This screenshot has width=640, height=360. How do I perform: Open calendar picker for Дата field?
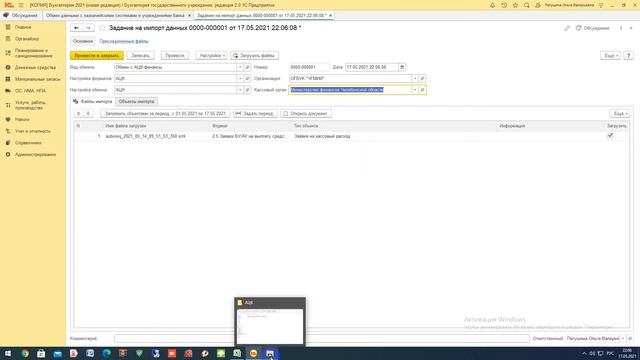[402, 67]
